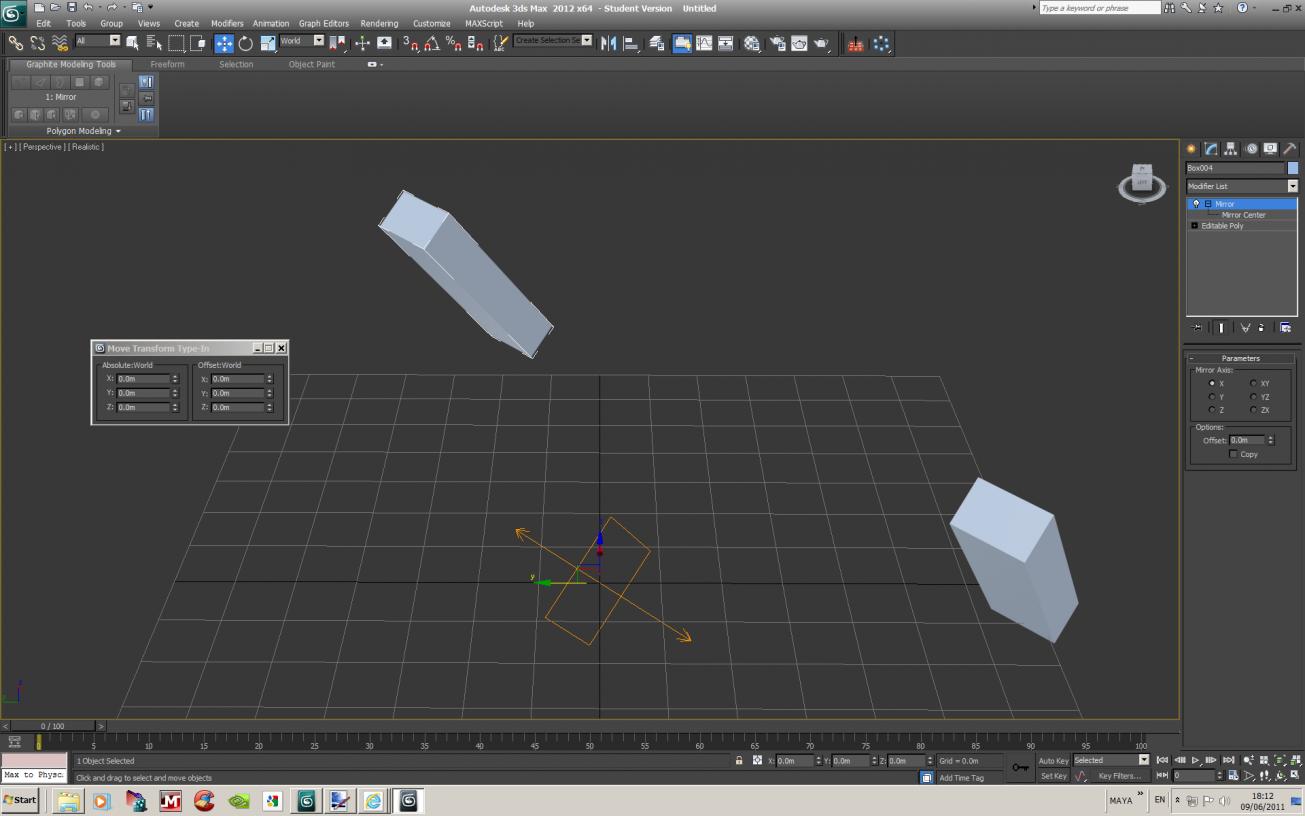Image resolution: width=1305 pixels, height=816 pixels.
Task: Enable the Copy checkbox
Action: pos(1233,454)
